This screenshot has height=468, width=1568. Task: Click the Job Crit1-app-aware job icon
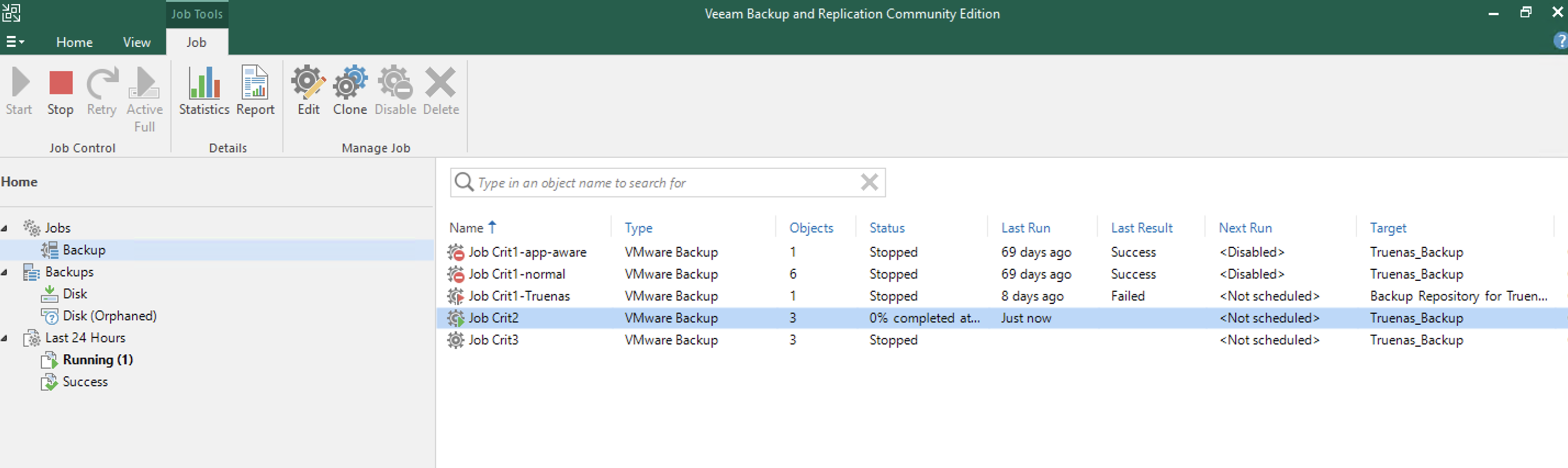pyautogui.click(x=456, y=252)
